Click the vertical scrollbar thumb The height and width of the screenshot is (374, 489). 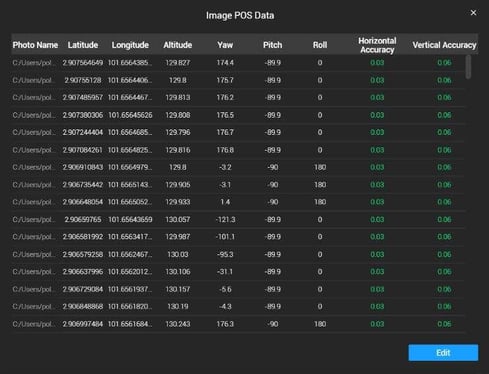click(468, 67)
